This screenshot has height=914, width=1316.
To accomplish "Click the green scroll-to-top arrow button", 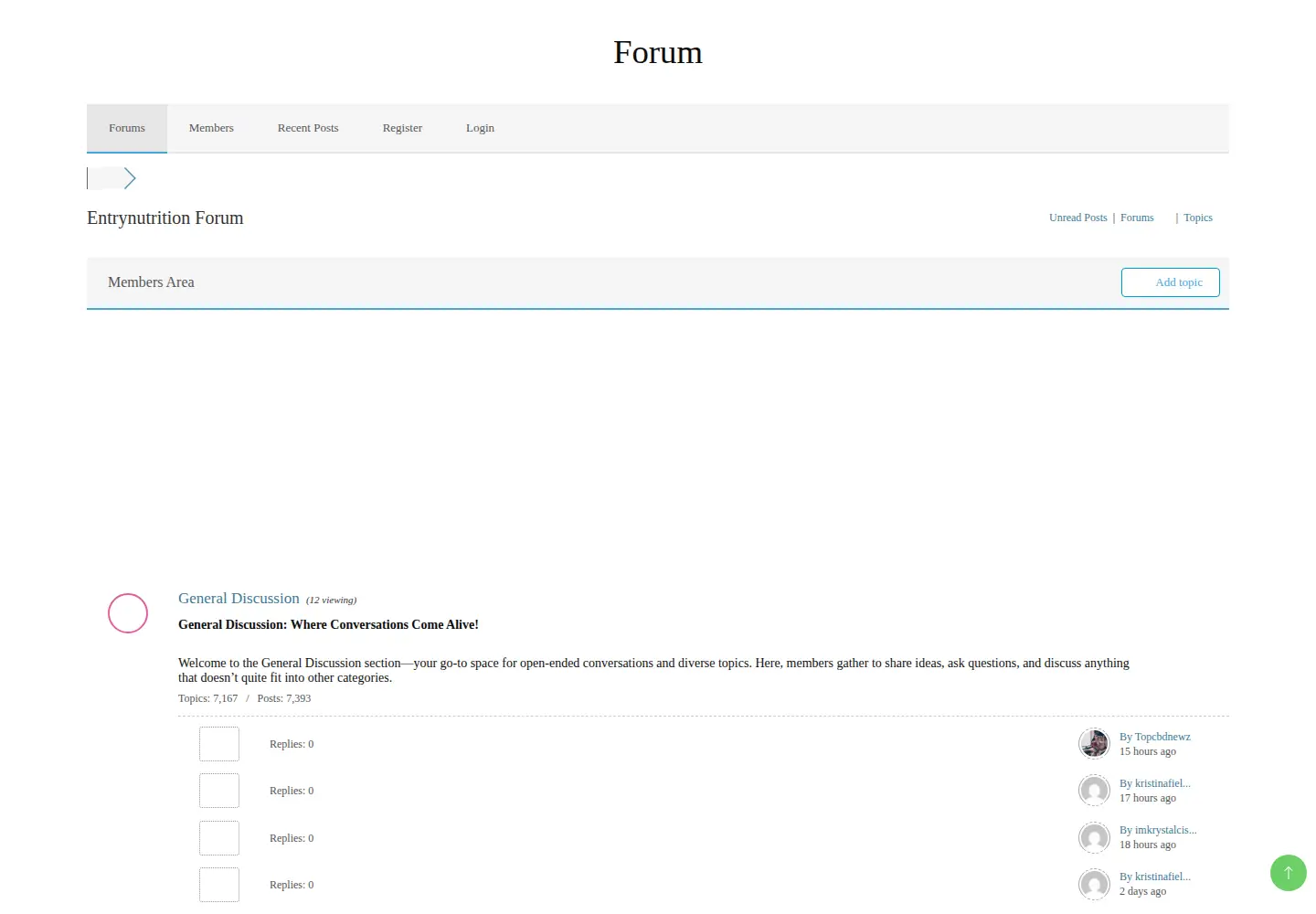I will (x=1289, y=873).
